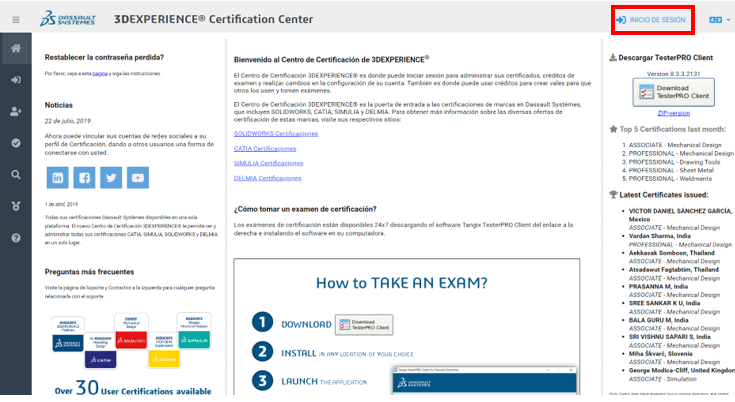This screenshot has height=402, width=735.
Task: Click the certification badges image
Action: coord(131,340)
